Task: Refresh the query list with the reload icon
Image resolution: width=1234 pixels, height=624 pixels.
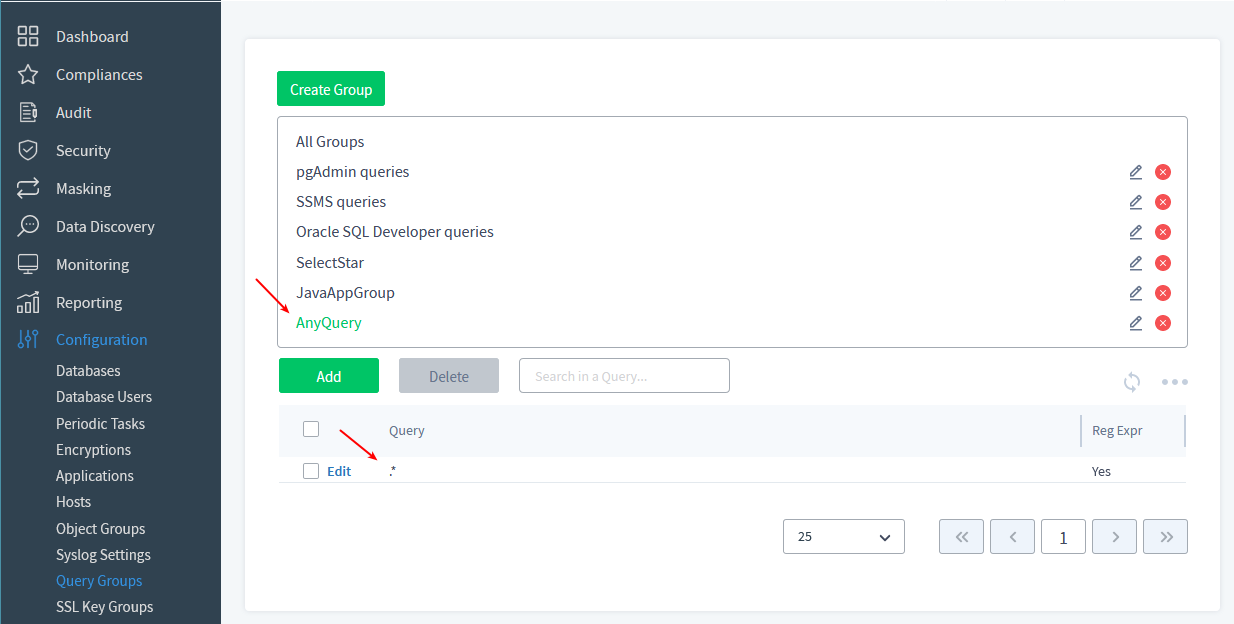Action: [1131, 382]
